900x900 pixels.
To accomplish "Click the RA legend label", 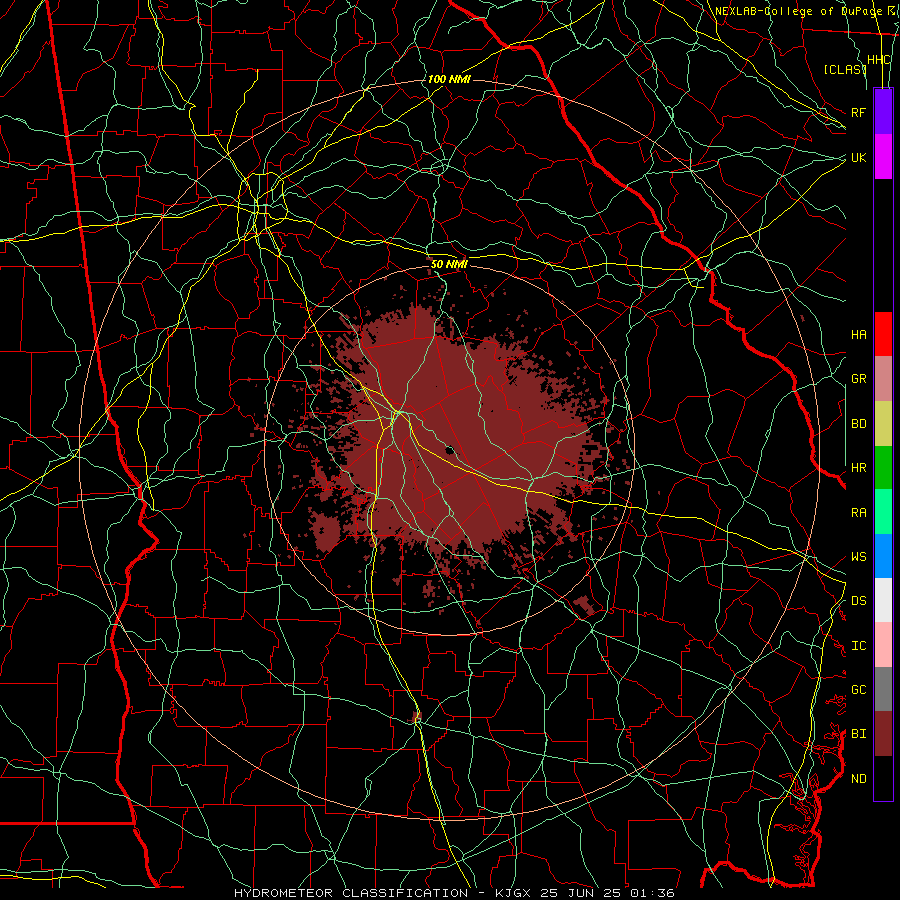I will (858, 513).
